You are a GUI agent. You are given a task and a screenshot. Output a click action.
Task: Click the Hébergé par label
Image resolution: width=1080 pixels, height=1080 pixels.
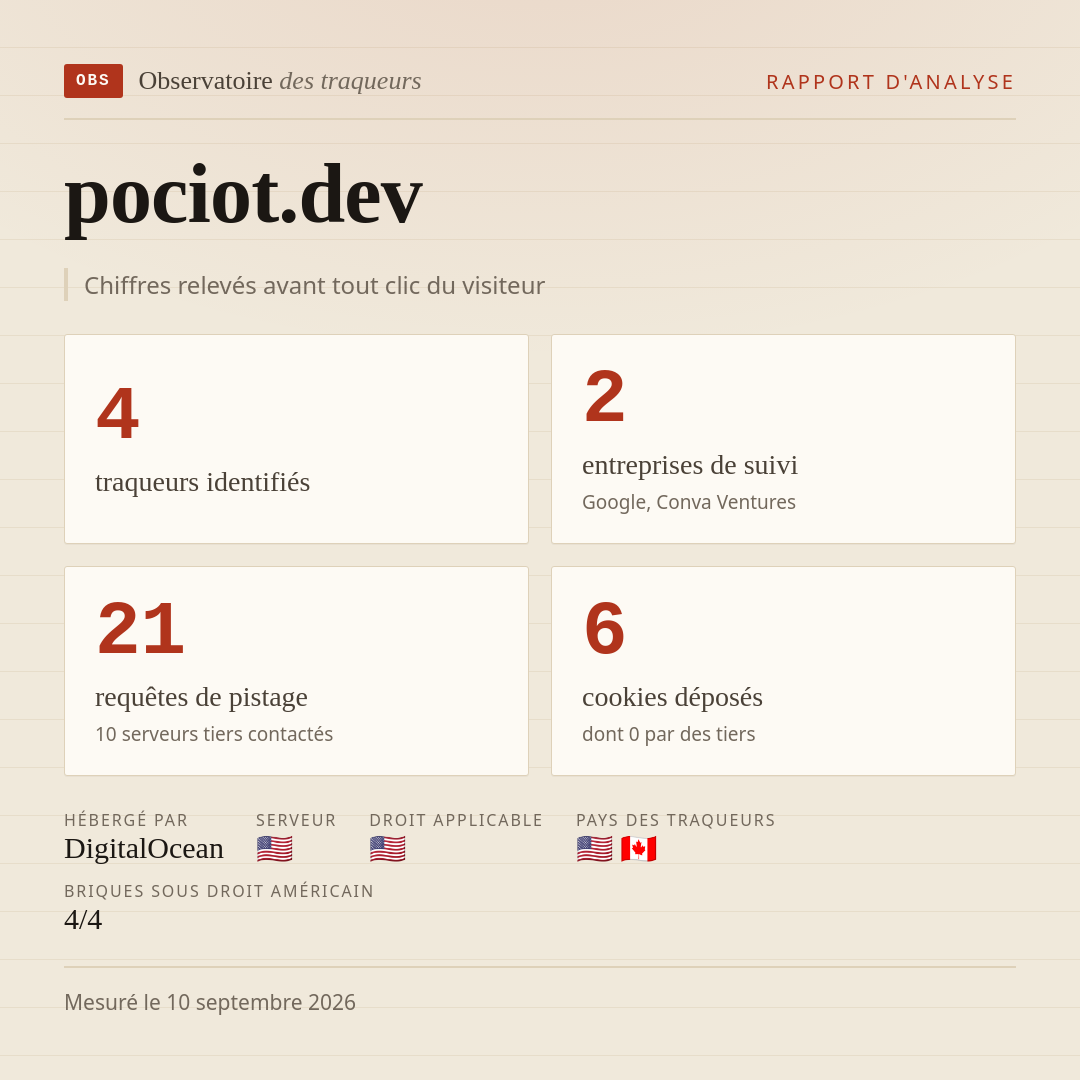tap(126, 820)
